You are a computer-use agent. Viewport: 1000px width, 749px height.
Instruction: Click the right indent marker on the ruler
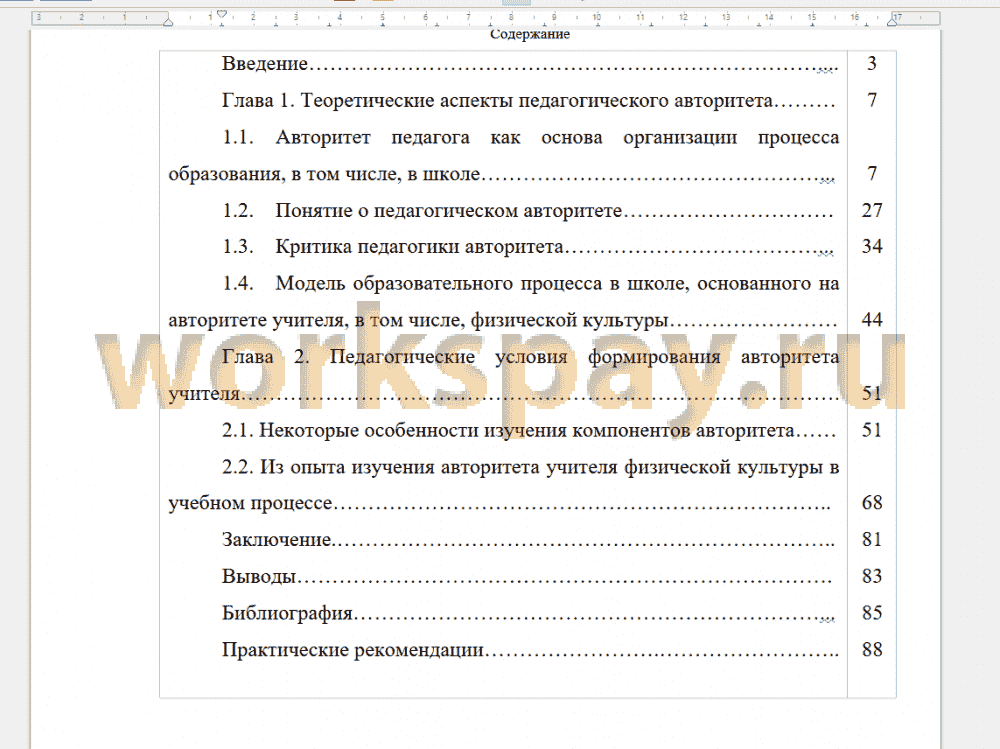(893, 22)
